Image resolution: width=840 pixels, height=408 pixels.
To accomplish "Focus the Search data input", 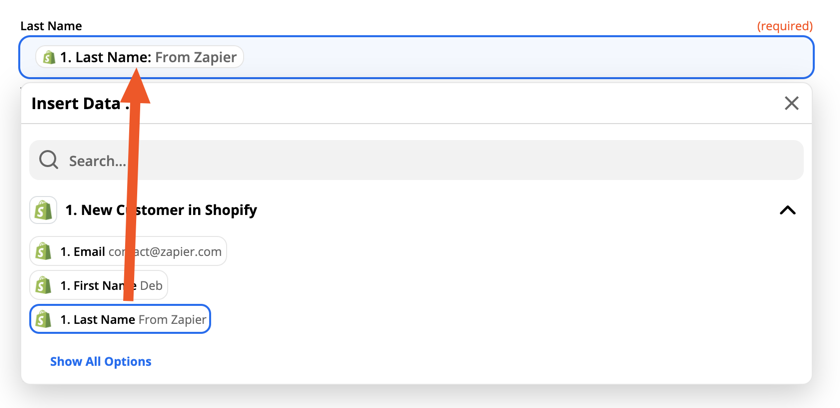I will click(x=416, y=160).
